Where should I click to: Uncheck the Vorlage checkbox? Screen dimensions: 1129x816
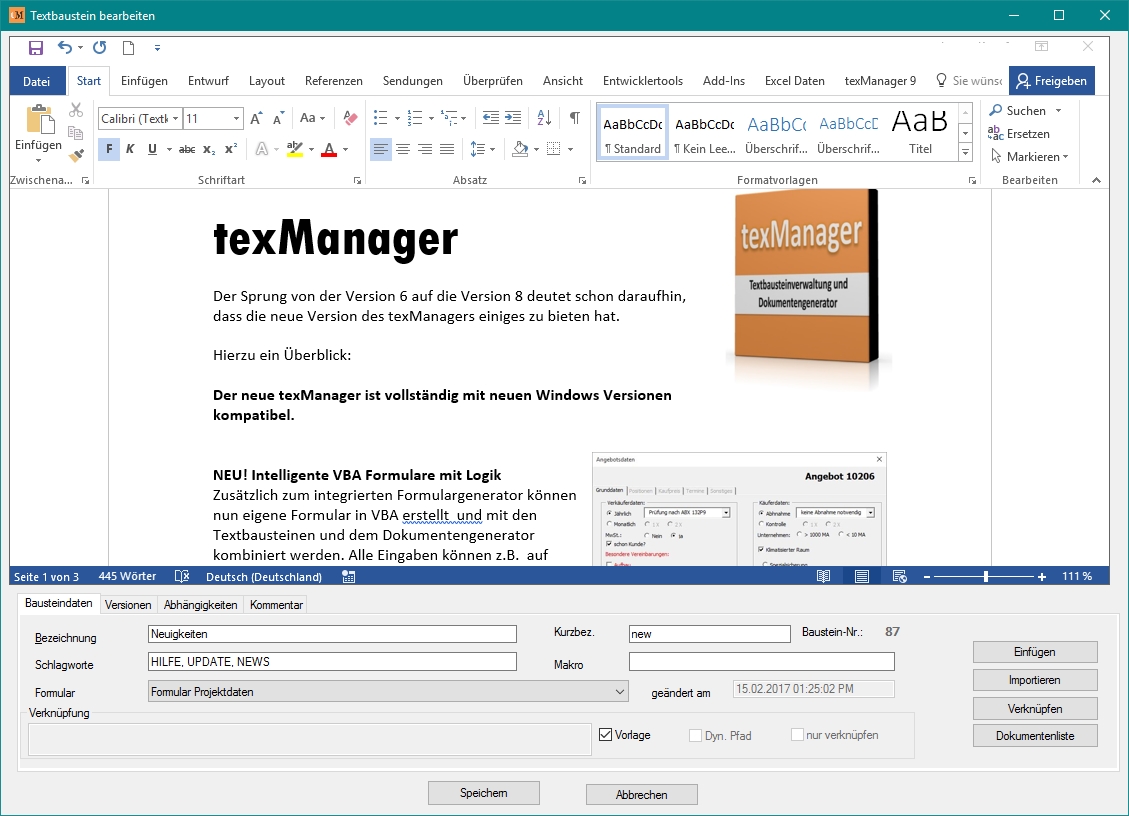click(x=605, y=735)
